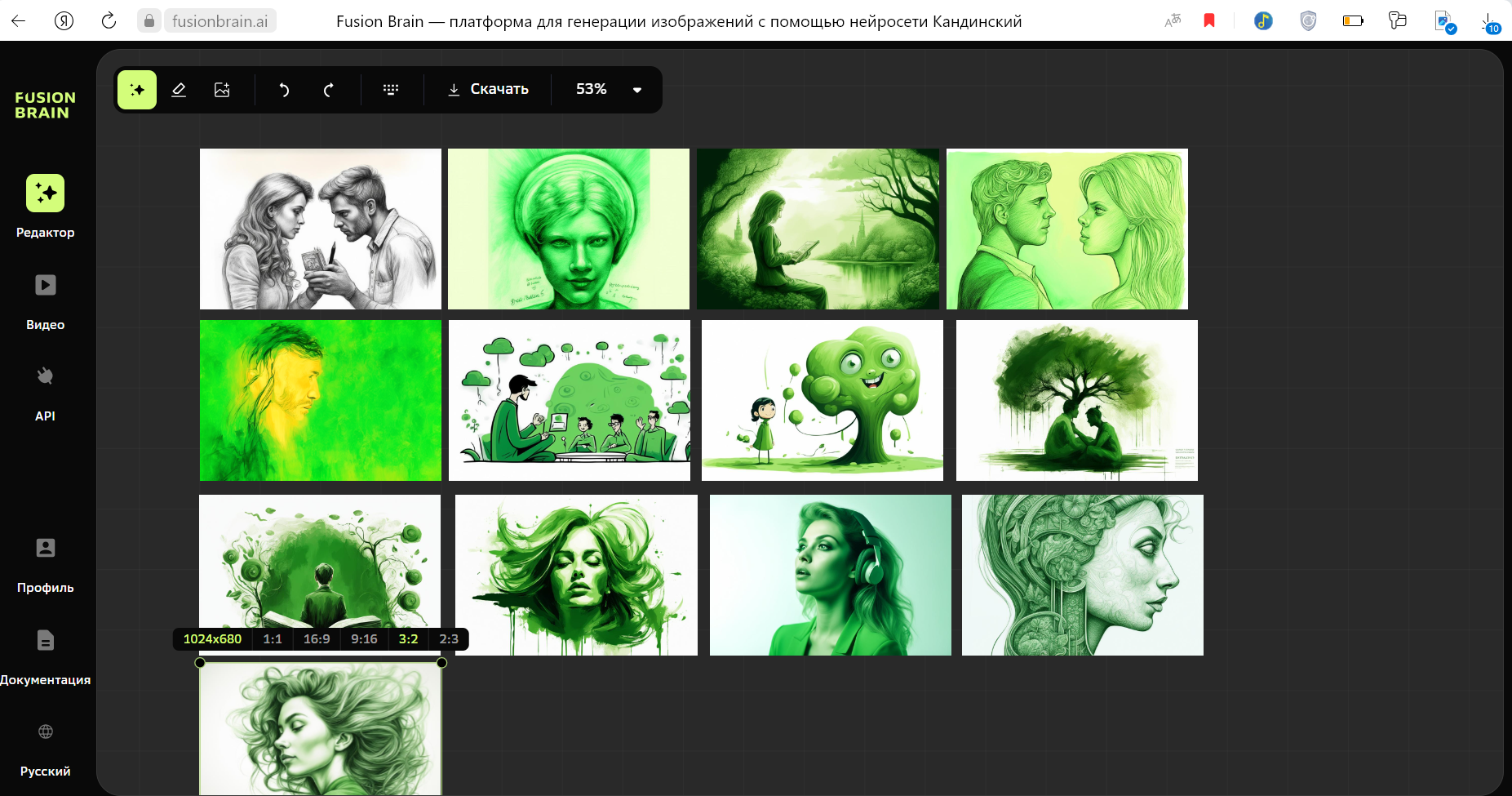This screenshot has height=796, width=1512.
Task: Reload the current page
Action: point(109,20)
